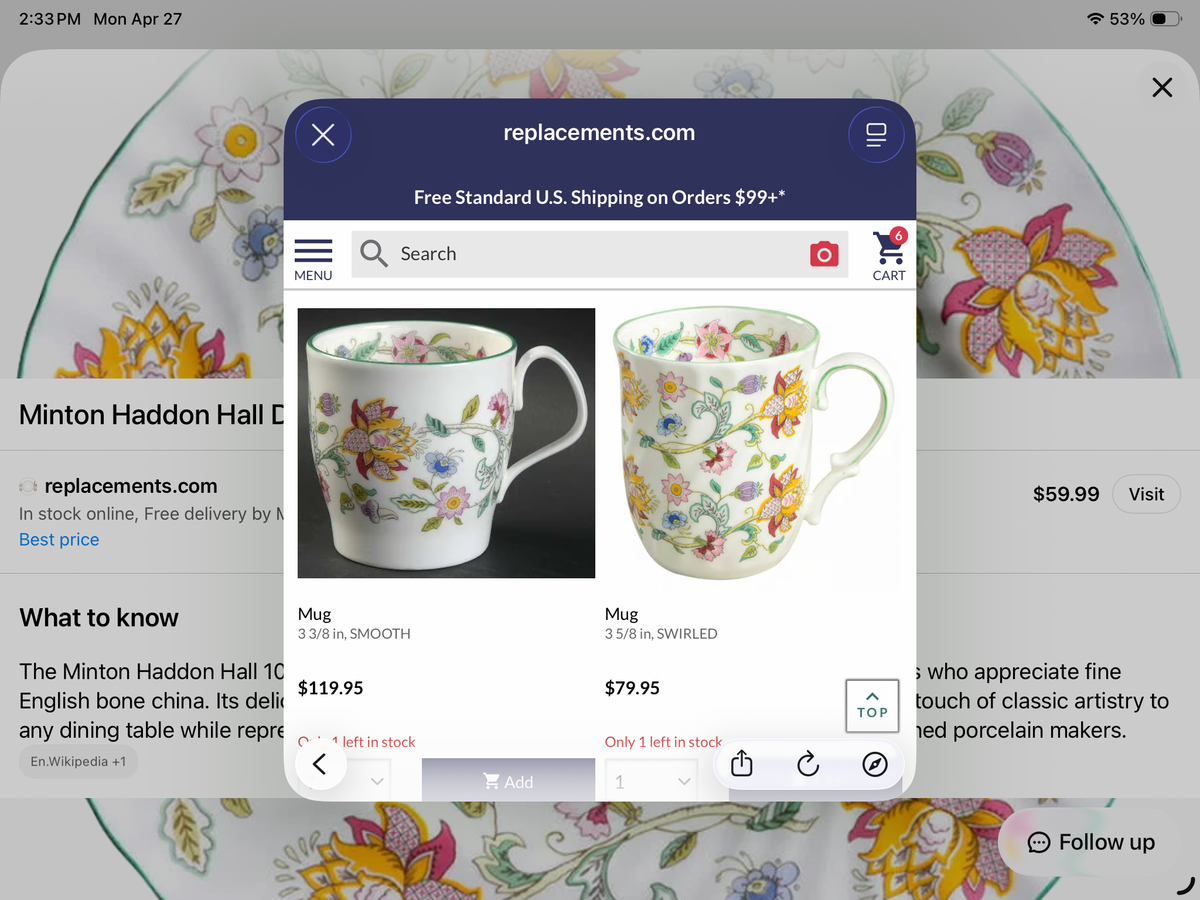The image size is (1200, 900).
Task: Close the replacements.com in-app browser panel
Action: click(323, 134)
